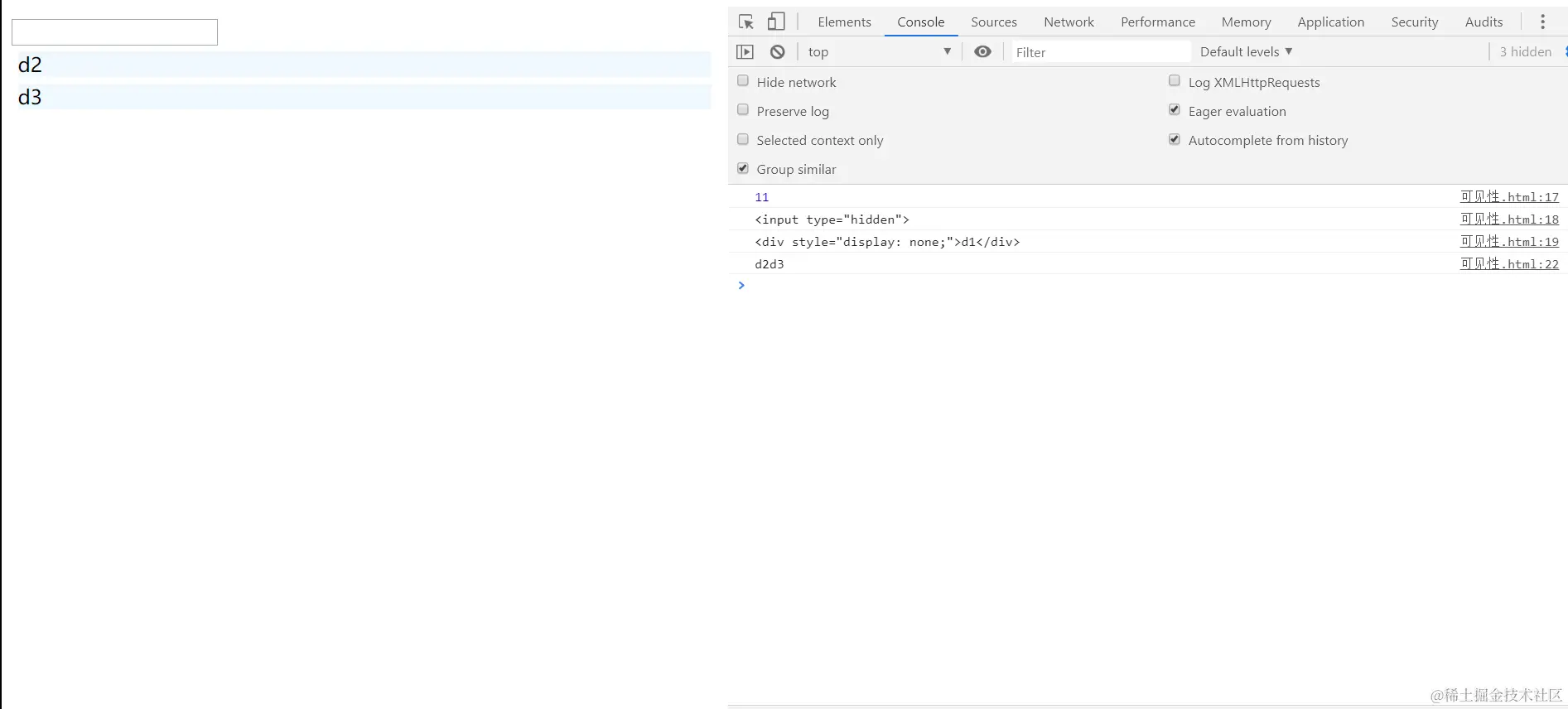Clear console with the ban icon
Screen dimensions: 1568x709
(x=777, y=51)
